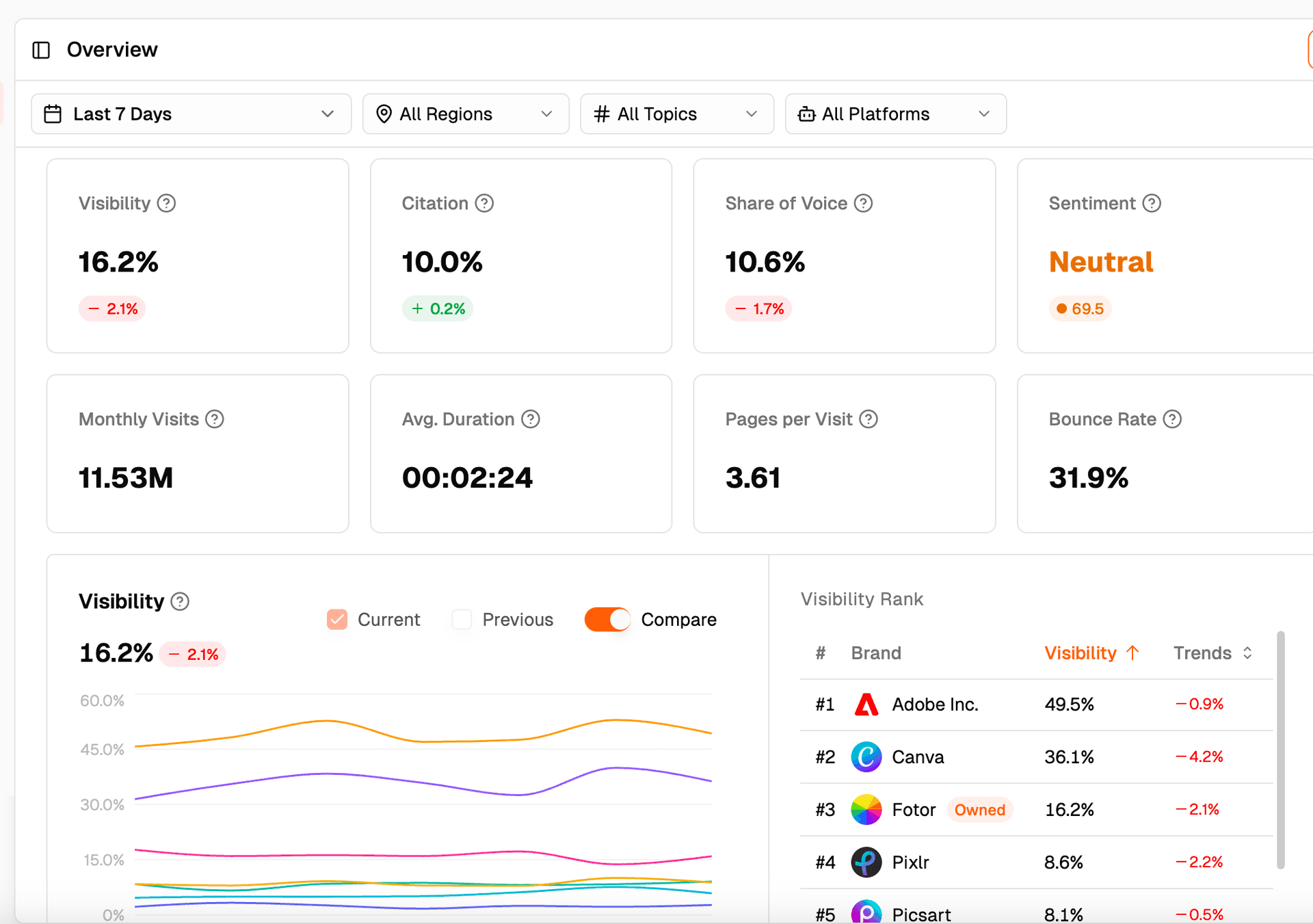Image resolution: width=1313 pixels, height=924 pixels.
Task: Open the Visibility help icon in top card
Action: point(166,203)
